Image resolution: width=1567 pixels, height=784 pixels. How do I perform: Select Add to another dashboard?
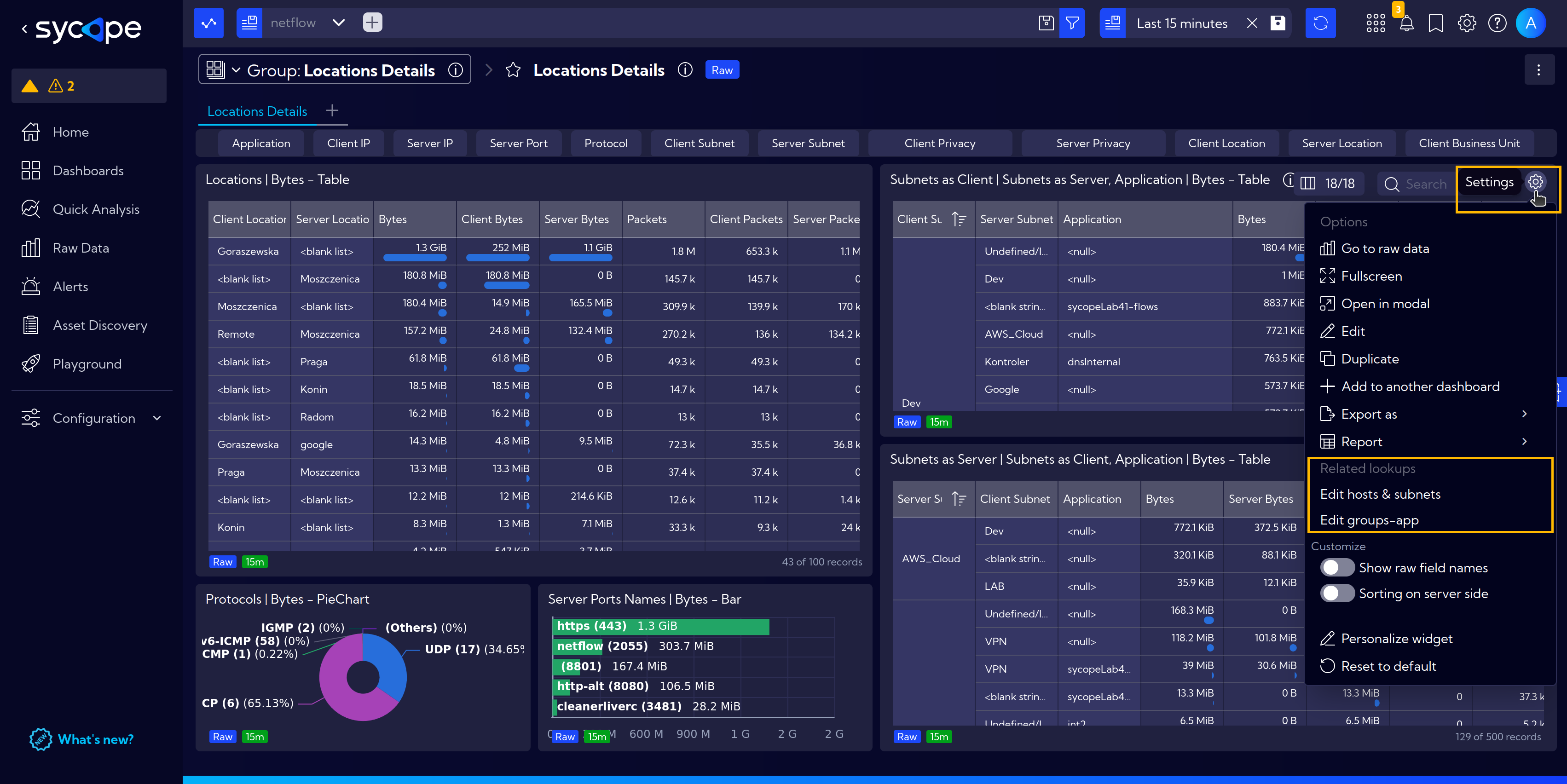[x=1410, y=386]
